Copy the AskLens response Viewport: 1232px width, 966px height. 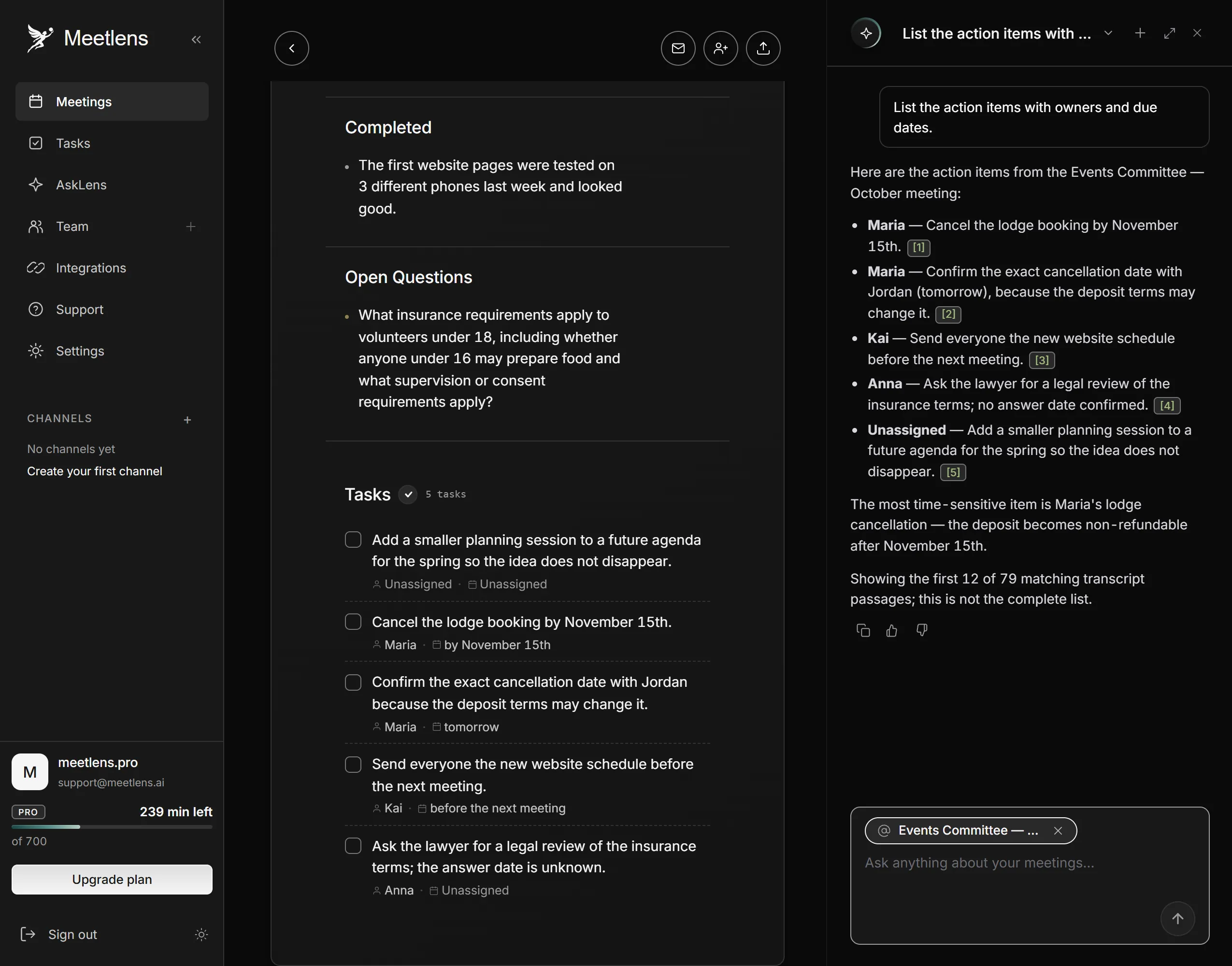[863, 631]
